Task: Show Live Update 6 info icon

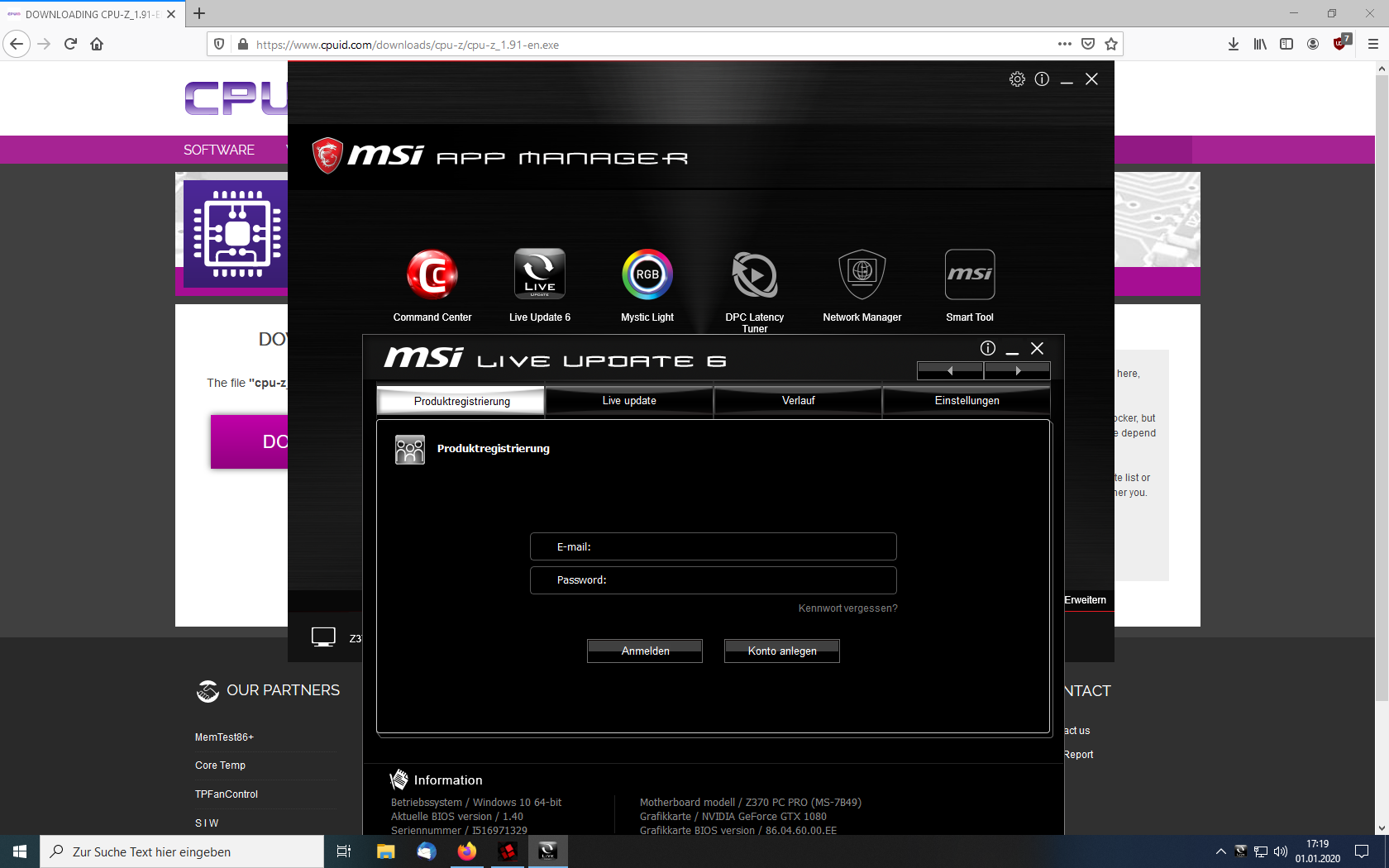Action: point(988,348)
